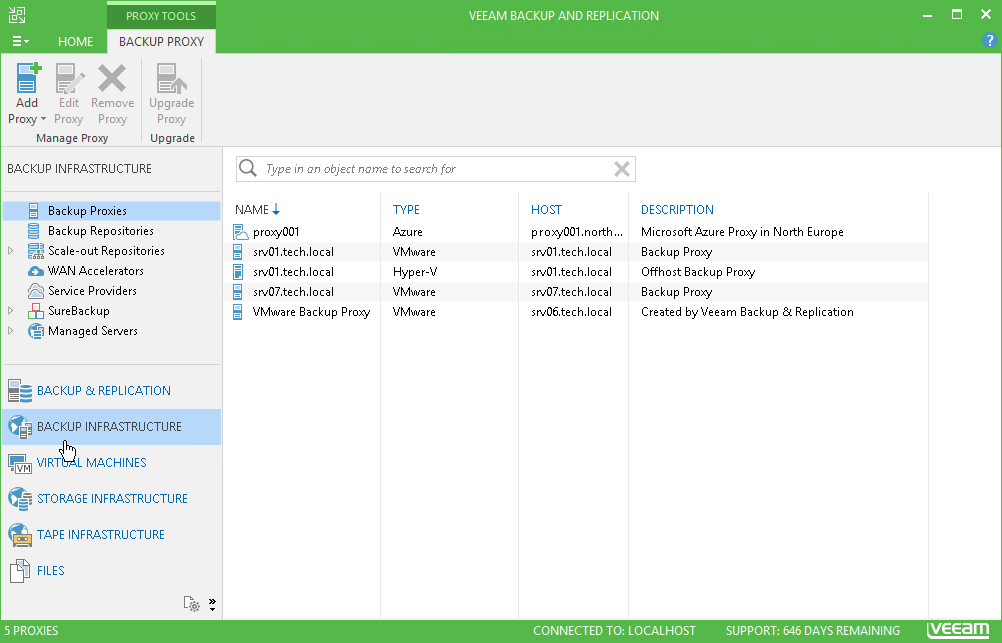The height and width of the screenshot is (643, 1002).
Task: Expand the Managed Servers node
Action: (x=10, y=331)
